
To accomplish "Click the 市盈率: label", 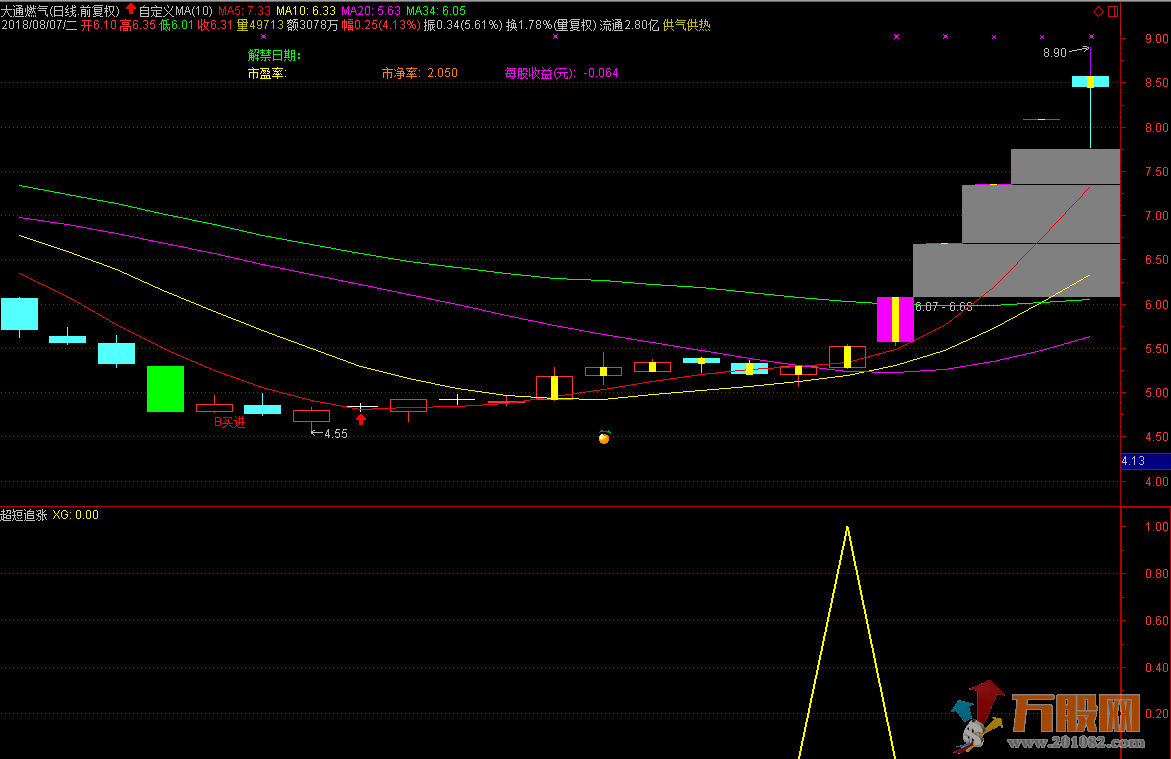I will click(x=267, y=73).
